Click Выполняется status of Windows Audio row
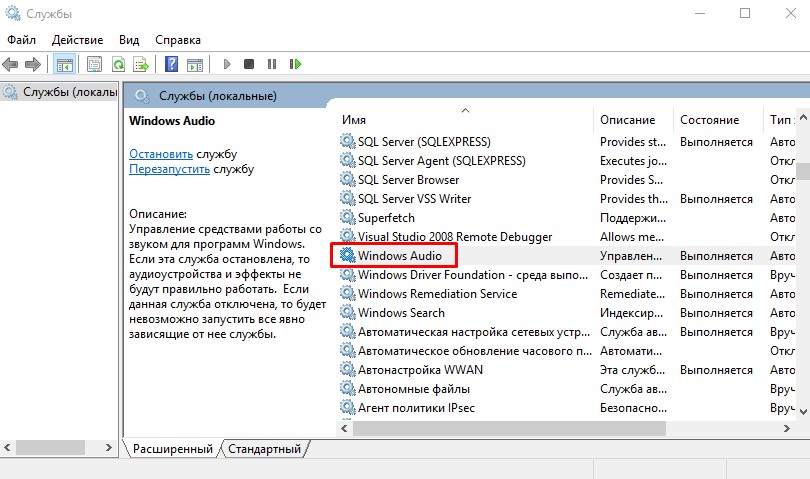 point(716,256)
